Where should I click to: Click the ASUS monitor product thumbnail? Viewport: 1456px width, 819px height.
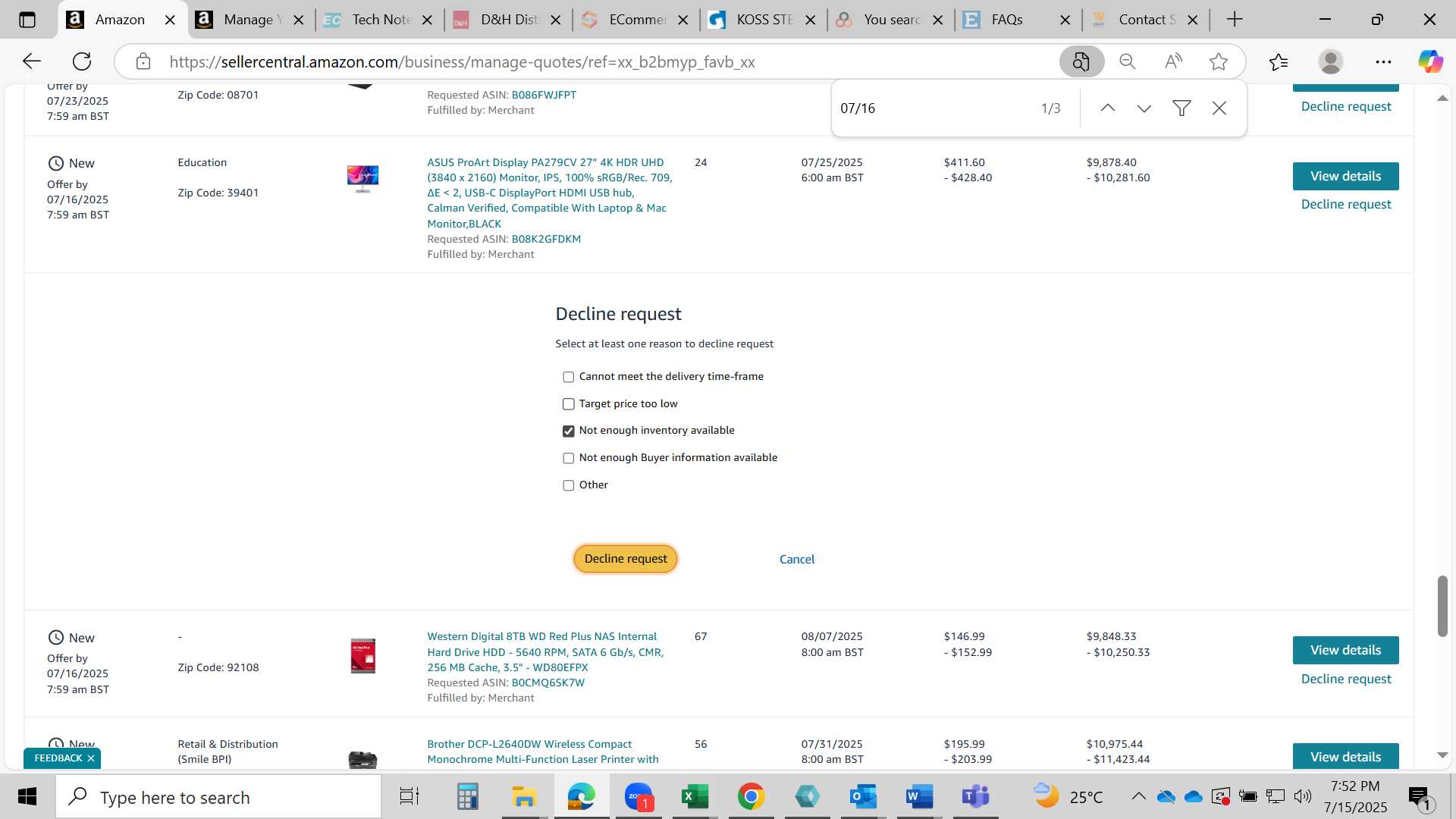362,179
